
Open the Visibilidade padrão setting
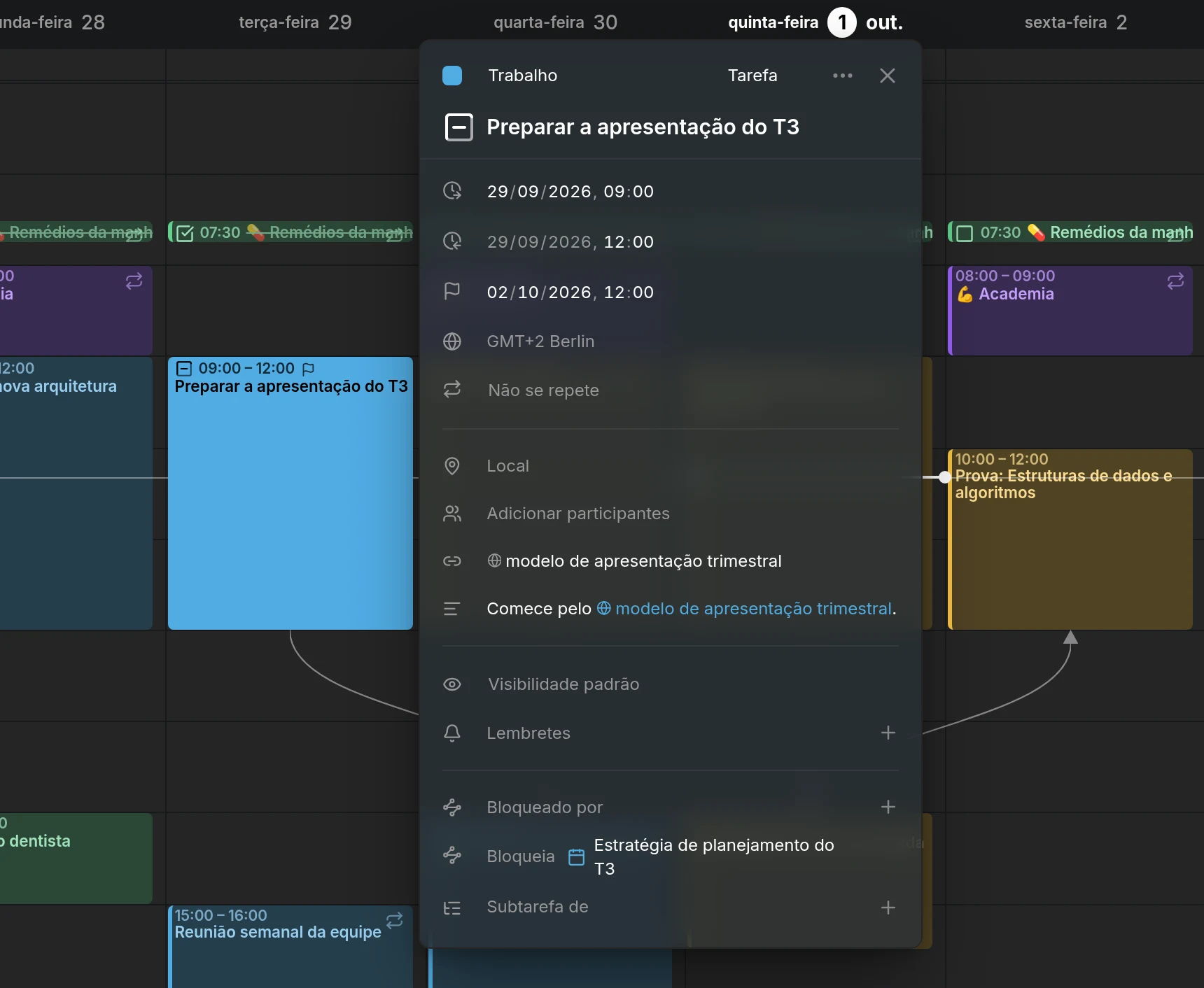[563, 684]
